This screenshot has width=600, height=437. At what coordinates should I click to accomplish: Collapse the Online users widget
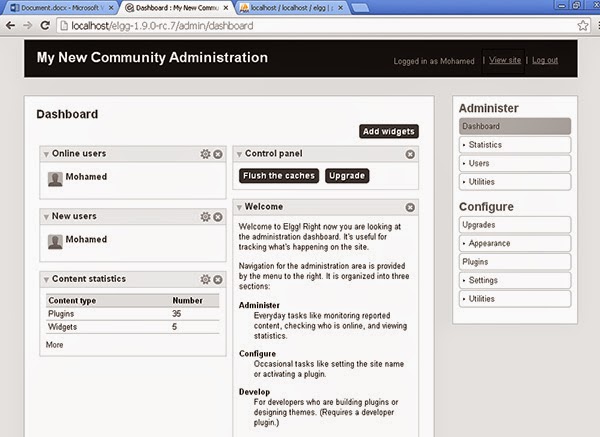point(46,154)
